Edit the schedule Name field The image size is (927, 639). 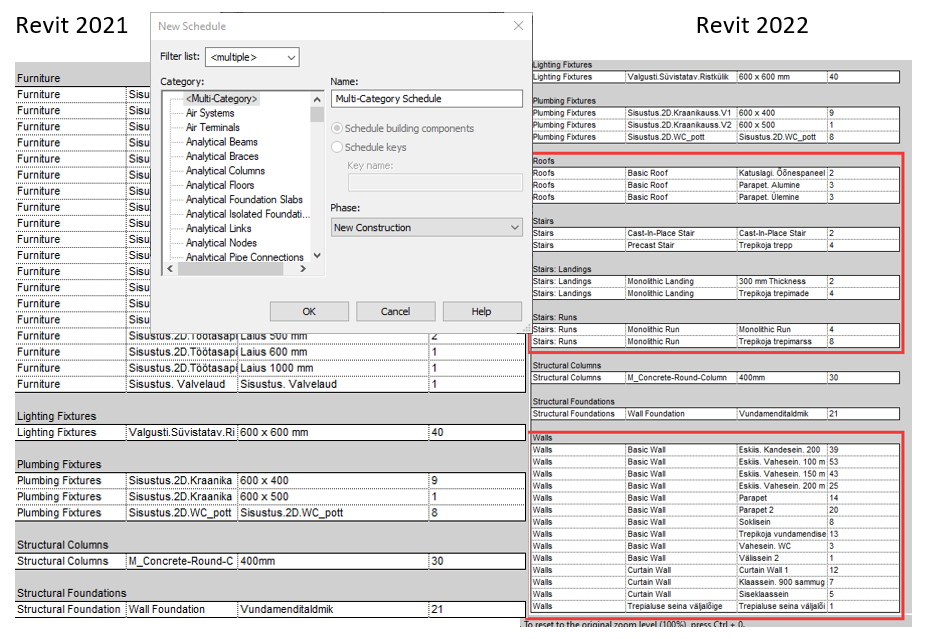[x=426, y=99]
